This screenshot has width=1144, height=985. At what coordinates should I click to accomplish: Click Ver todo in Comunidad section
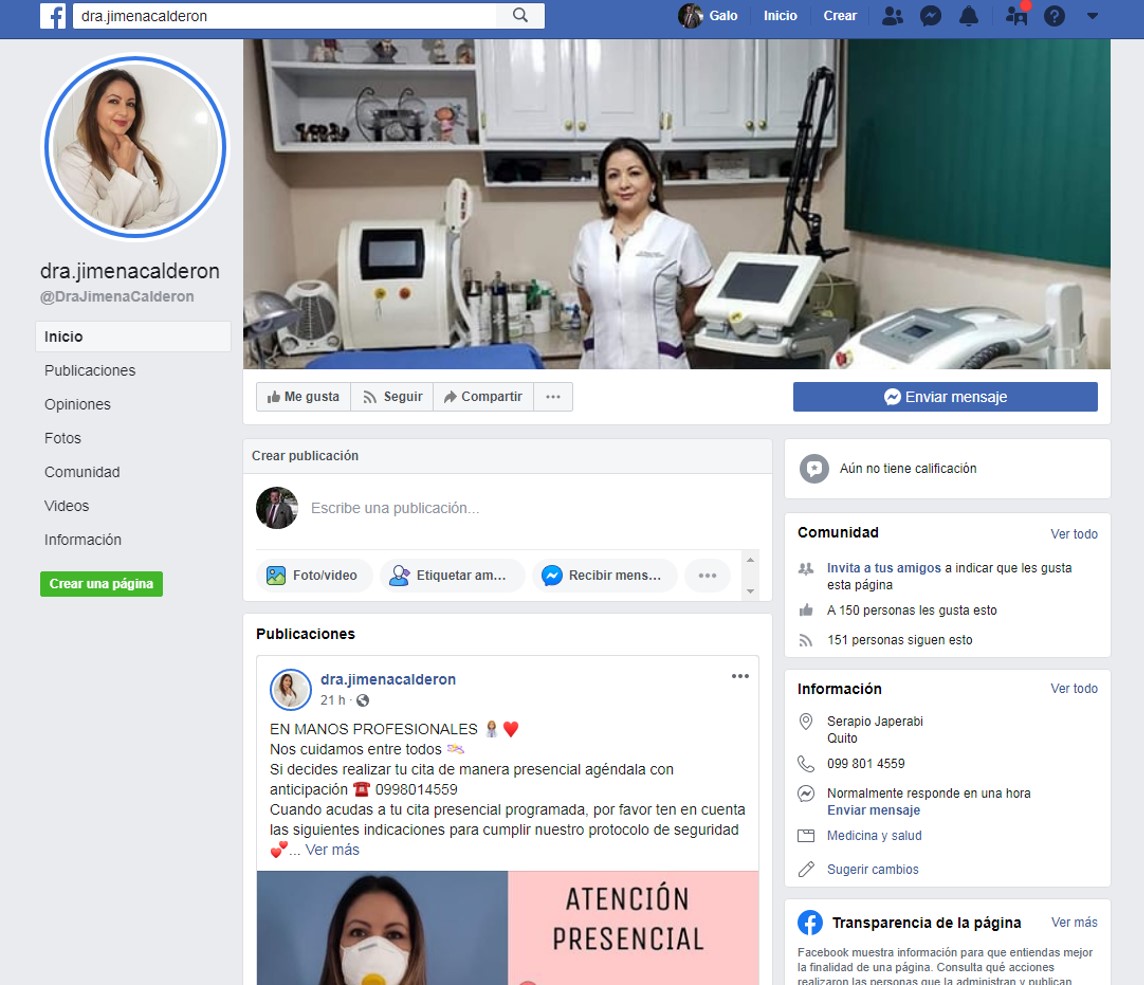1073,534
